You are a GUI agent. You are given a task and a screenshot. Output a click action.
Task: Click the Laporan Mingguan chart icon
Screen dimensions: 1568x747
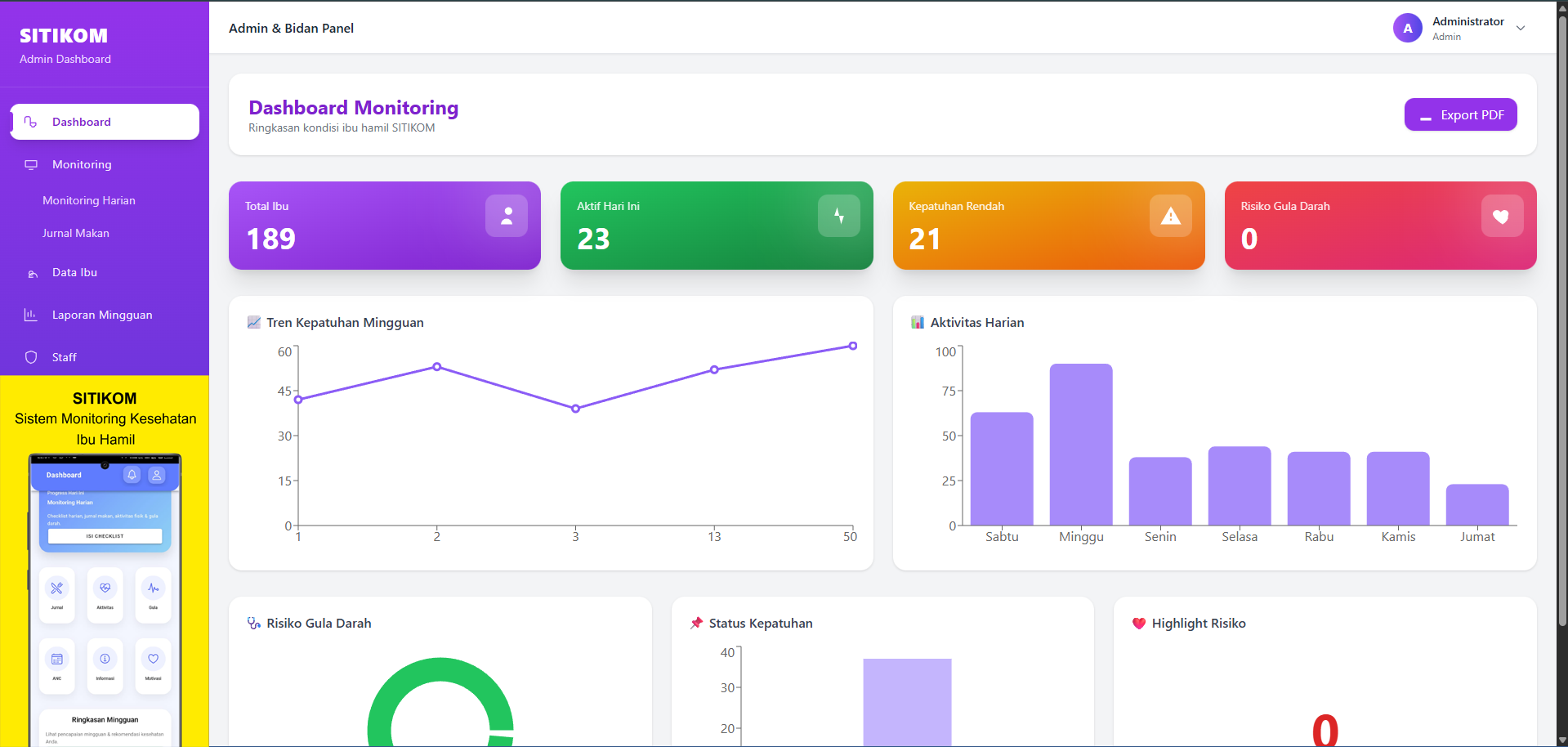[x=31, y=315]
